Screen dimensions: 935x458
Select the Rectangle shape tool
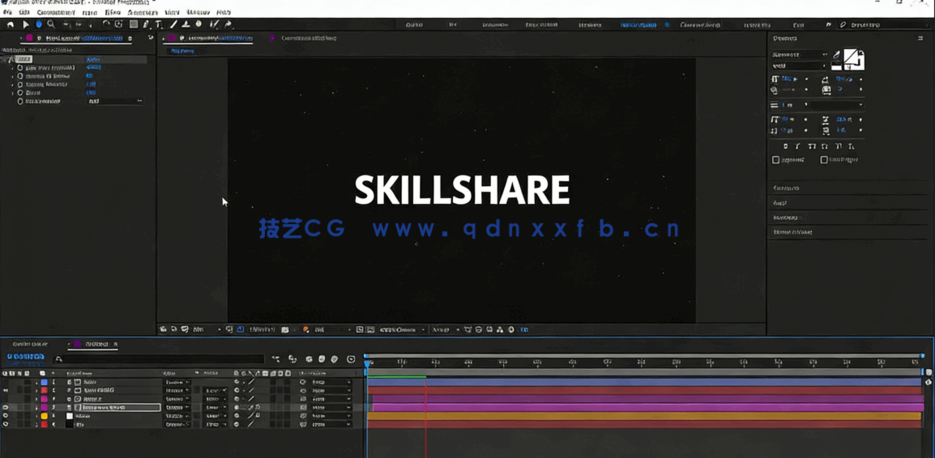[x=133, y=25]
